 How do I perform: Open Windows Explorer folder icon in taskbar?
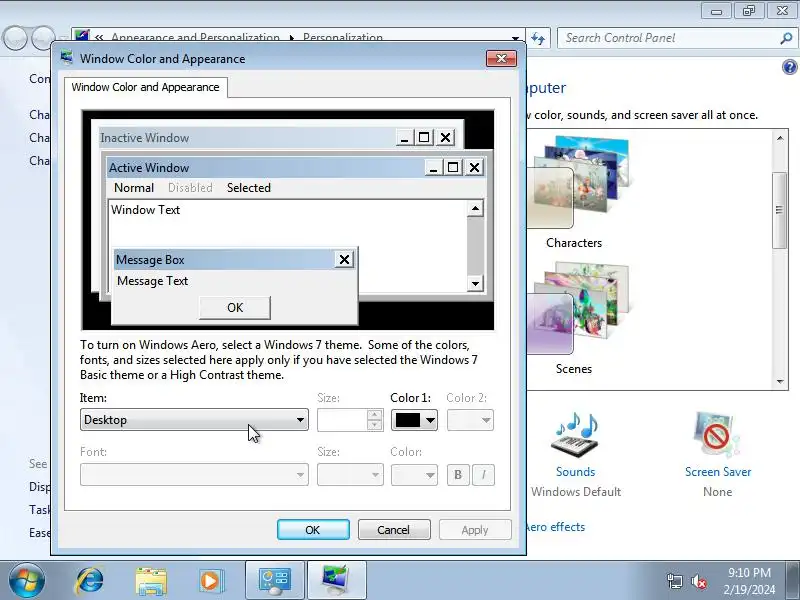click(151, 581)
